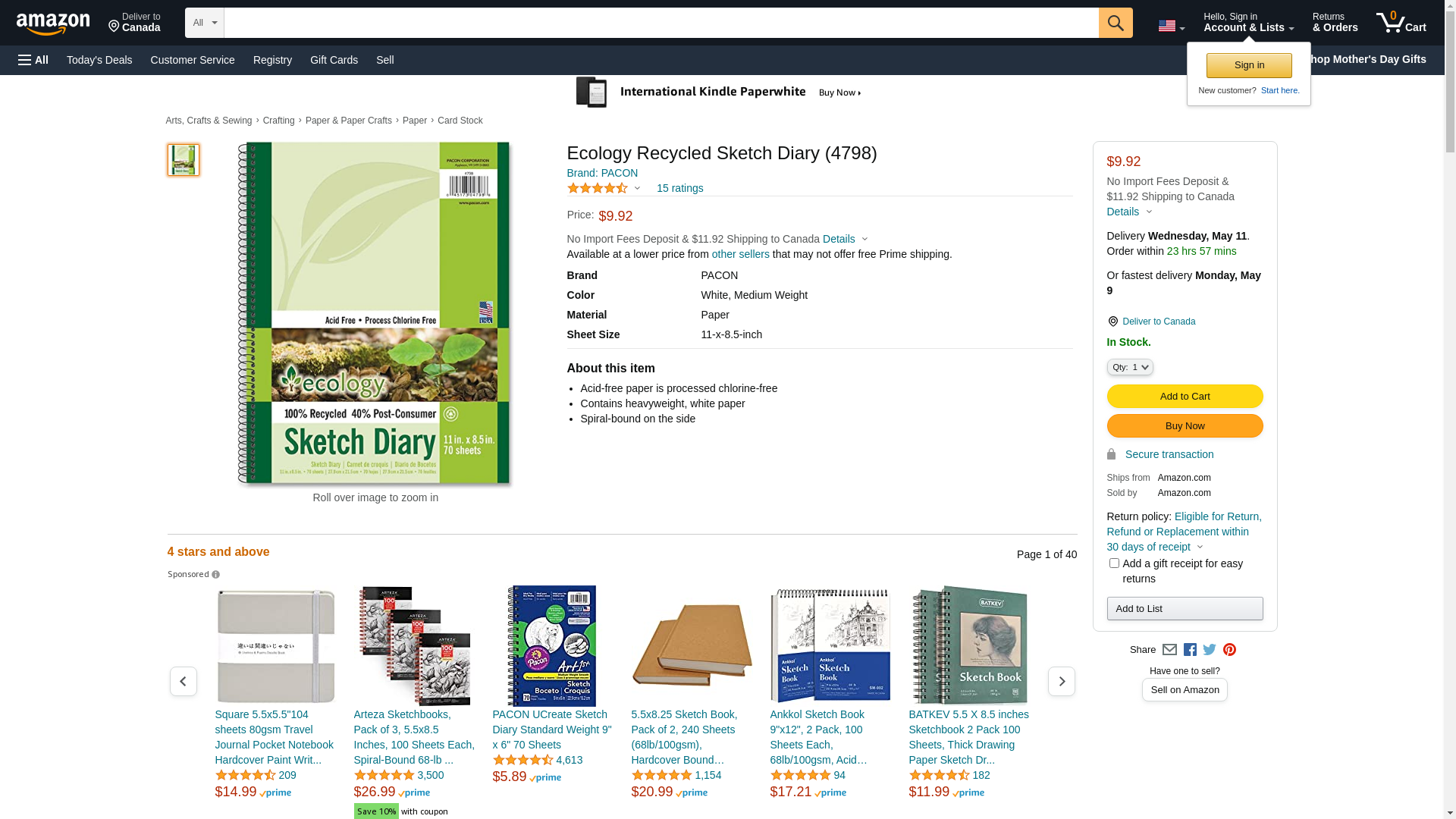Enable the gift receipt checkbox
The width and height of the screenshot is (1456, 819).
[x=1114, y=563]
